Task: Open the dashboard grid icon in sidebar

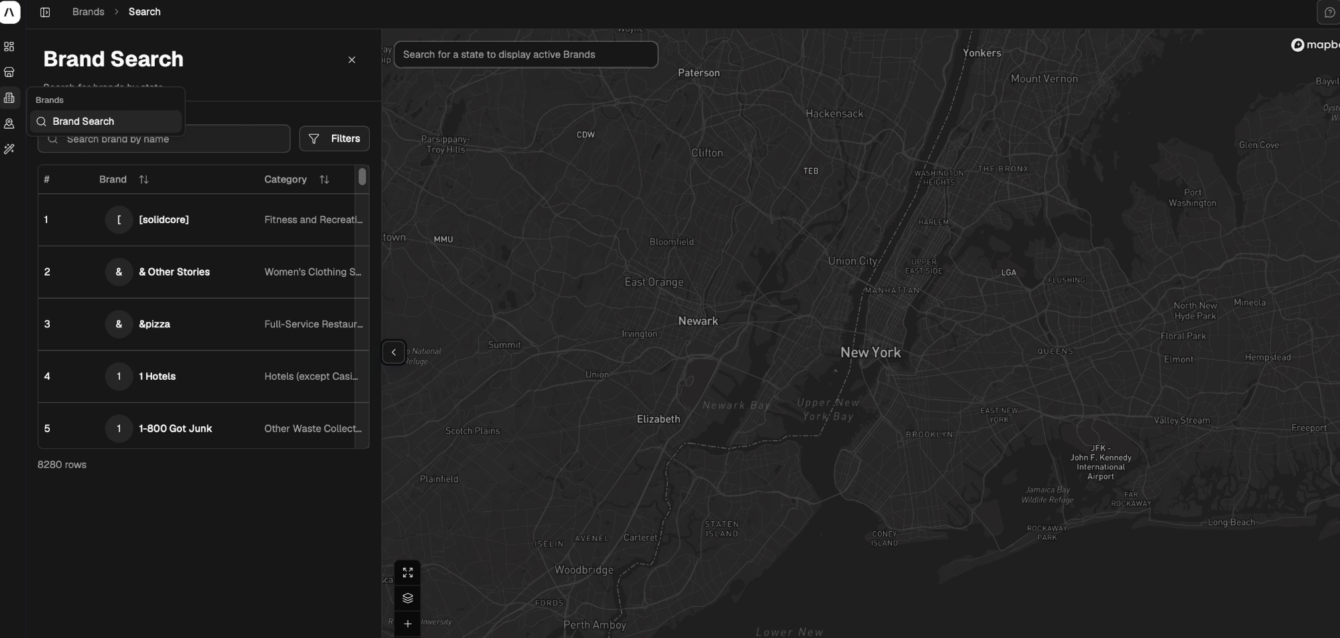Action: (x=9, y=46)
